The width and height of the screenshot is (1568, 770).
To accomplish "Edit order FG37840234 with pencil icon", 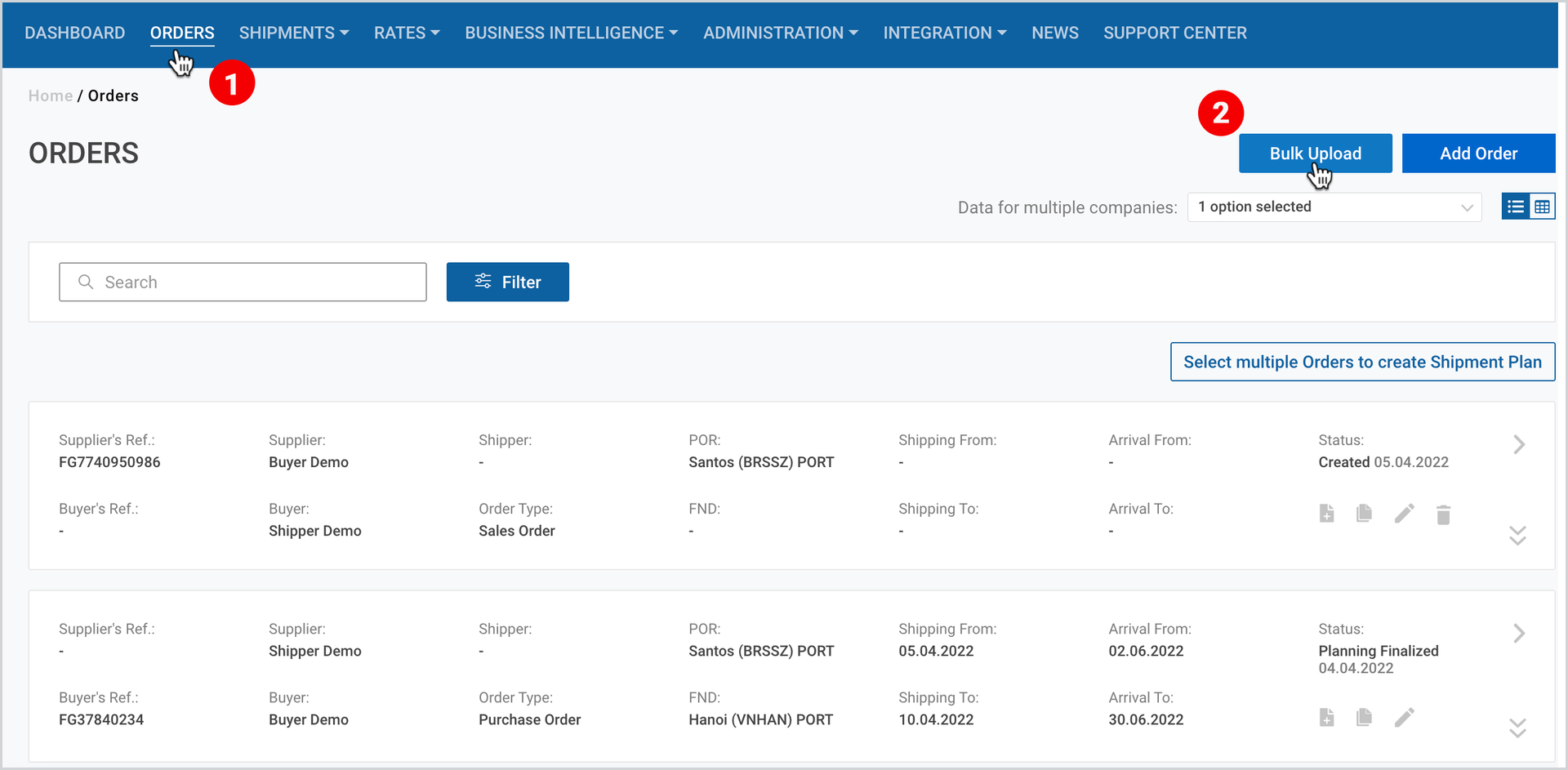I will (x=1404, y=718).
